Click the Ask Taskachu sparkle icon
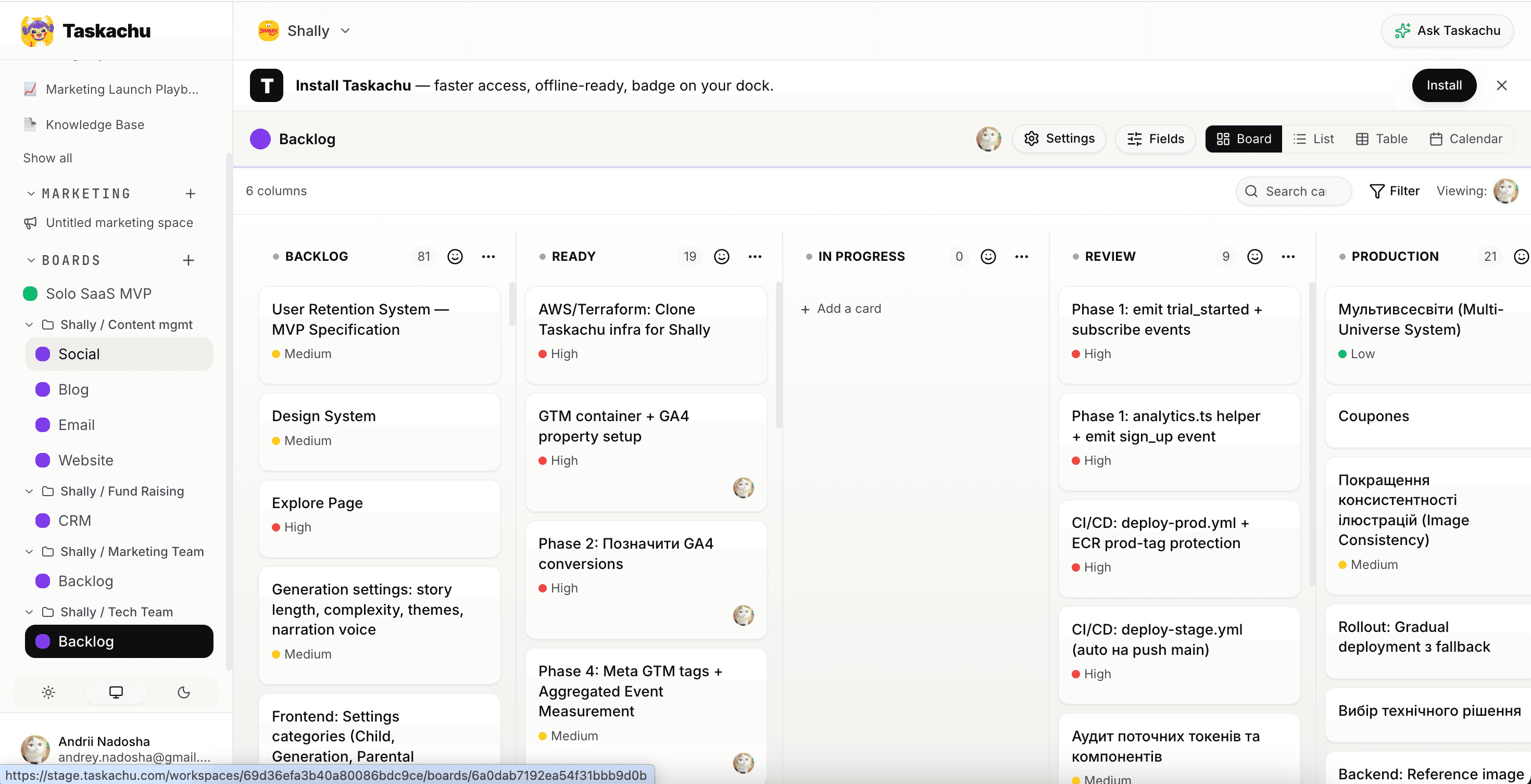Screen dimensions: 1531x784 click(1402, 31)
